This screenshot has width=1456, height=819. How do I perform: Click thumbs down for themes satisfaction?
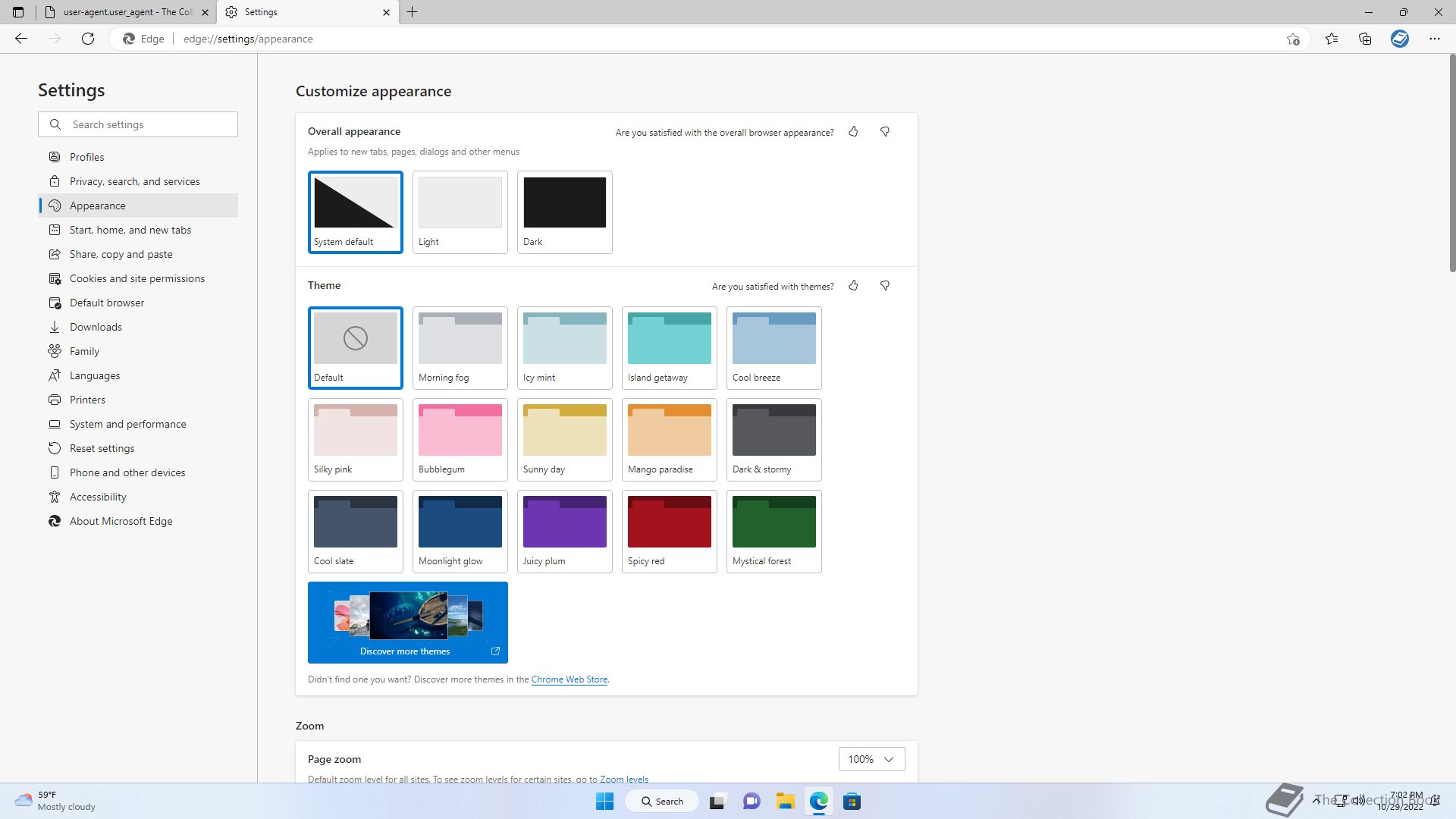pos(884,286)
